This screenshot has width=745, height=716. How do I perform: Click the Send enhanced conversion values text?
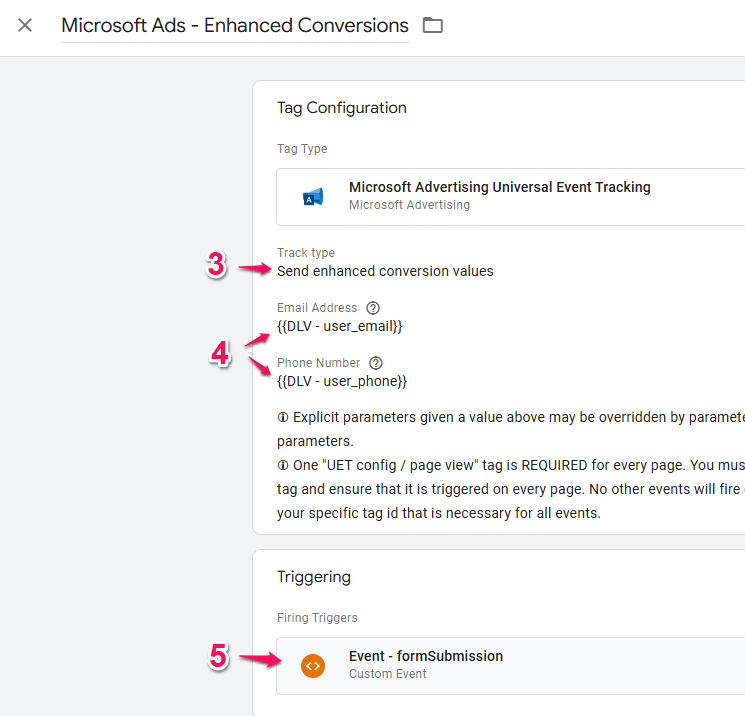[x=385, y=271]
